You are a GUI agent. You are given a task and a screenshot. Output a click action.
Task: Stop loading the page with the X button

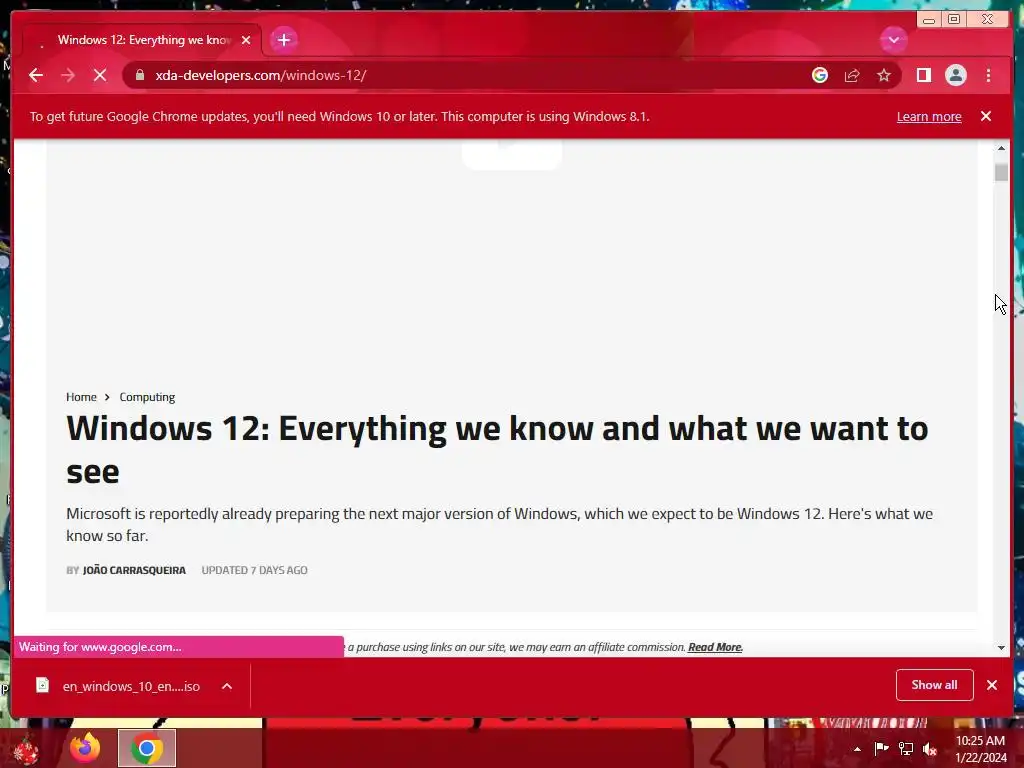[x=100, y=75]
